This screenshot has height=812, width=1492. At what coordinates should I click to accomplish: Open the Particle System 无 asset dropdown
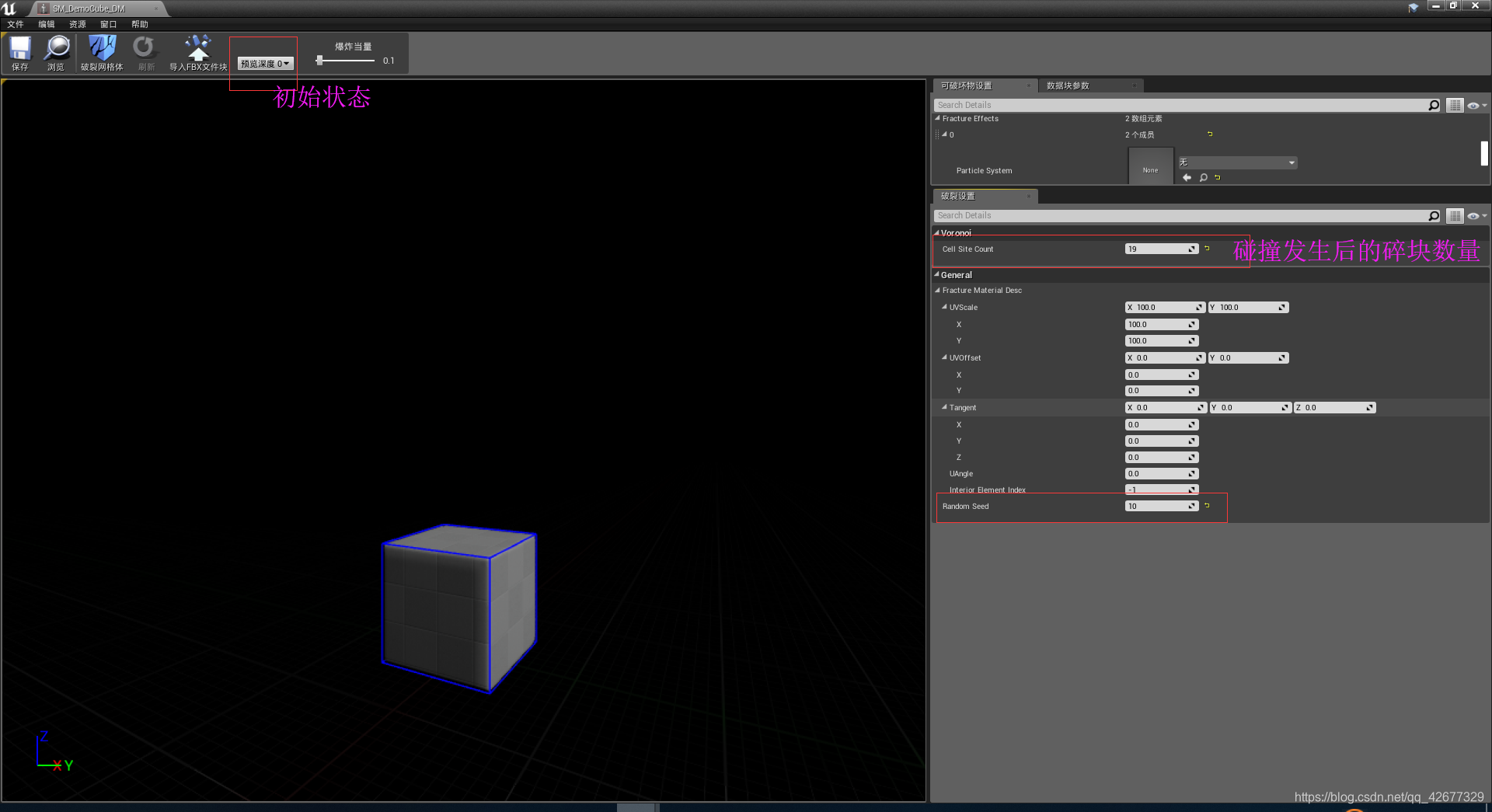(1237, 162)
